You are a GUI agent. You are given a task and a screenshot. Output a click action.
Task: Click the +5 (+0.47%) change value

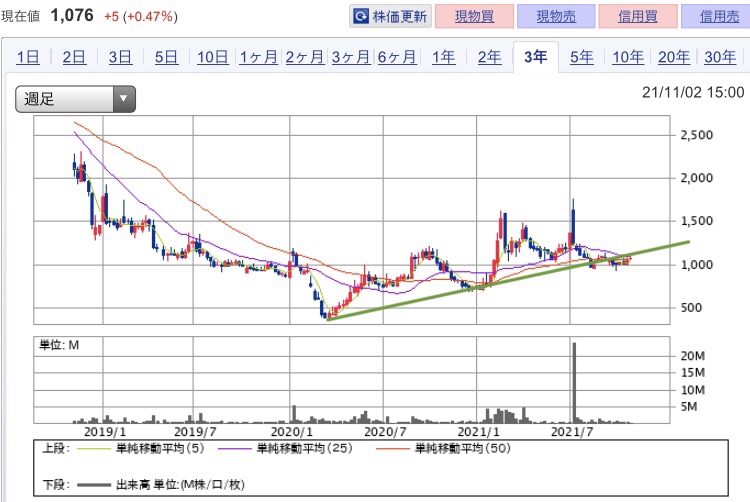point(141,17)
